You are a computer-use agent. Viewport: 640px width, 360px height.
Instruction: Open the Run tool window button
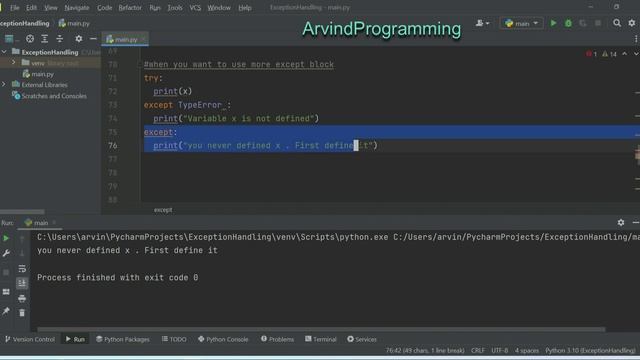(75, 339)
